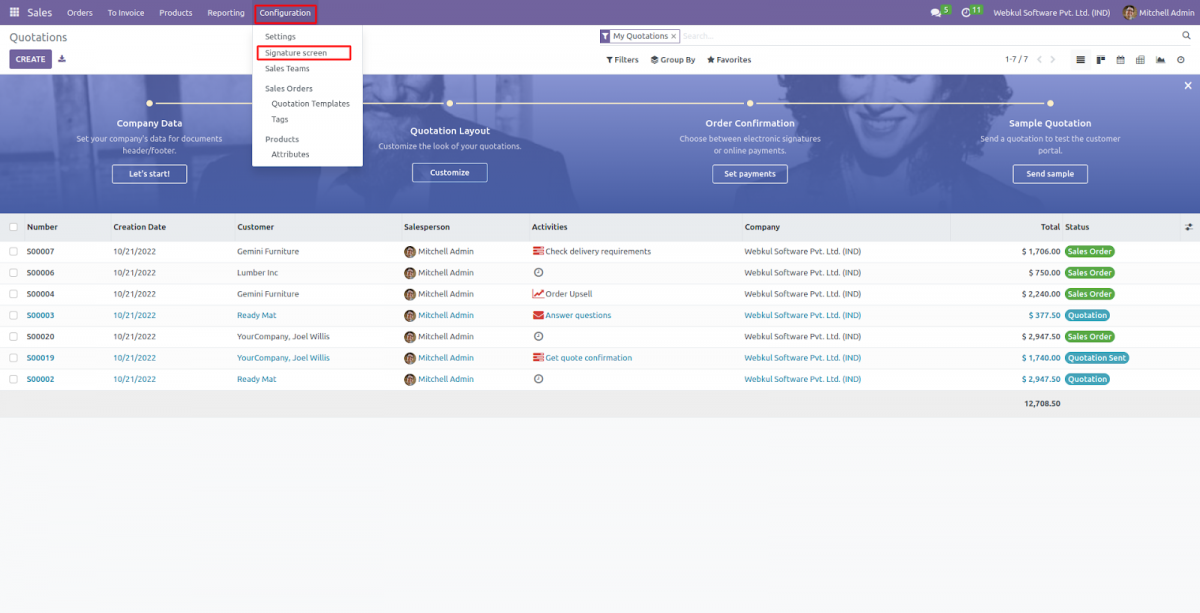Switch to graph view
This screenshot has width=1200, height=613.
[1161, 60]
